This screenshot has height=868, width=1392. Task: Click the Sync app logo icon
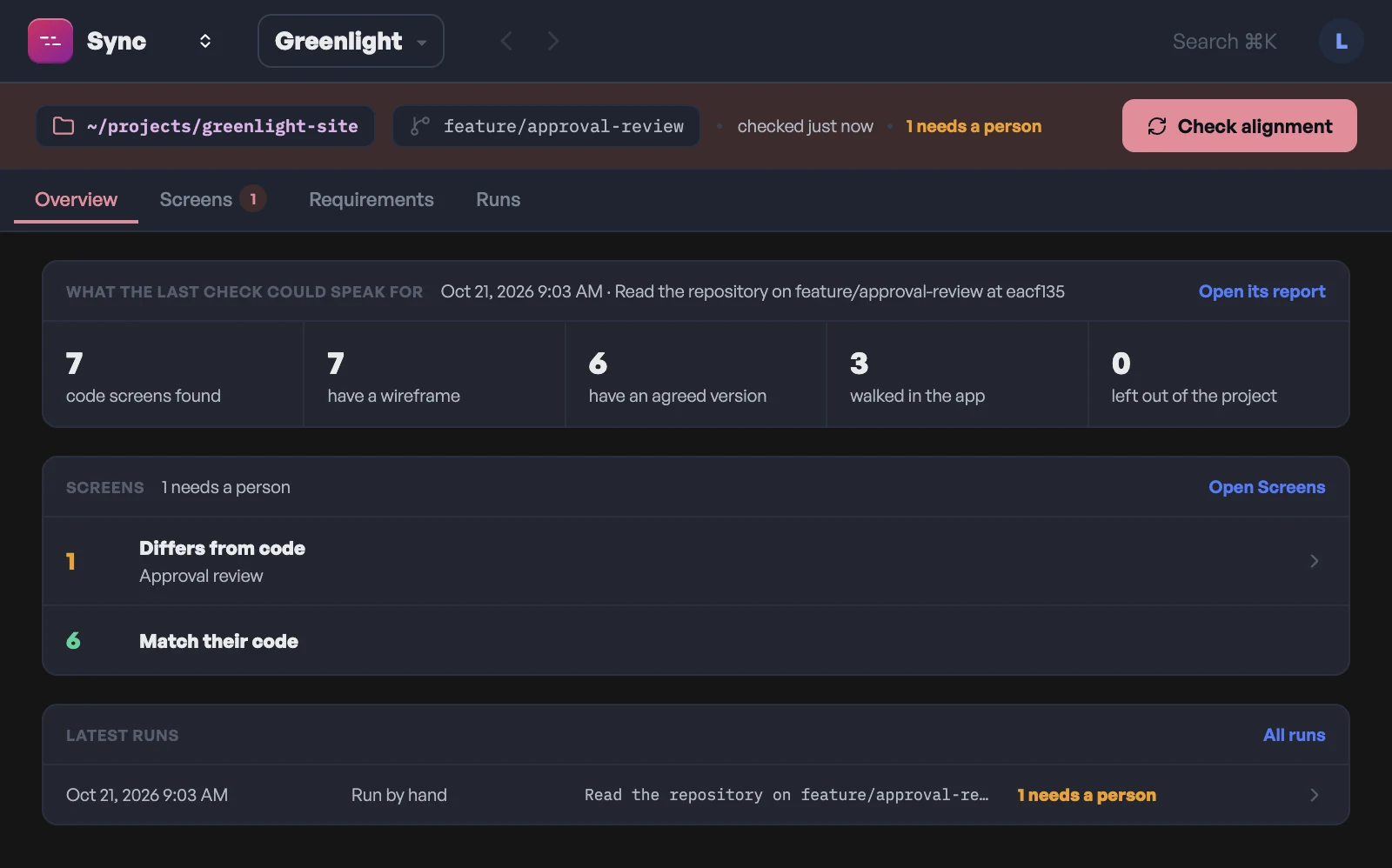coord(50,41)
